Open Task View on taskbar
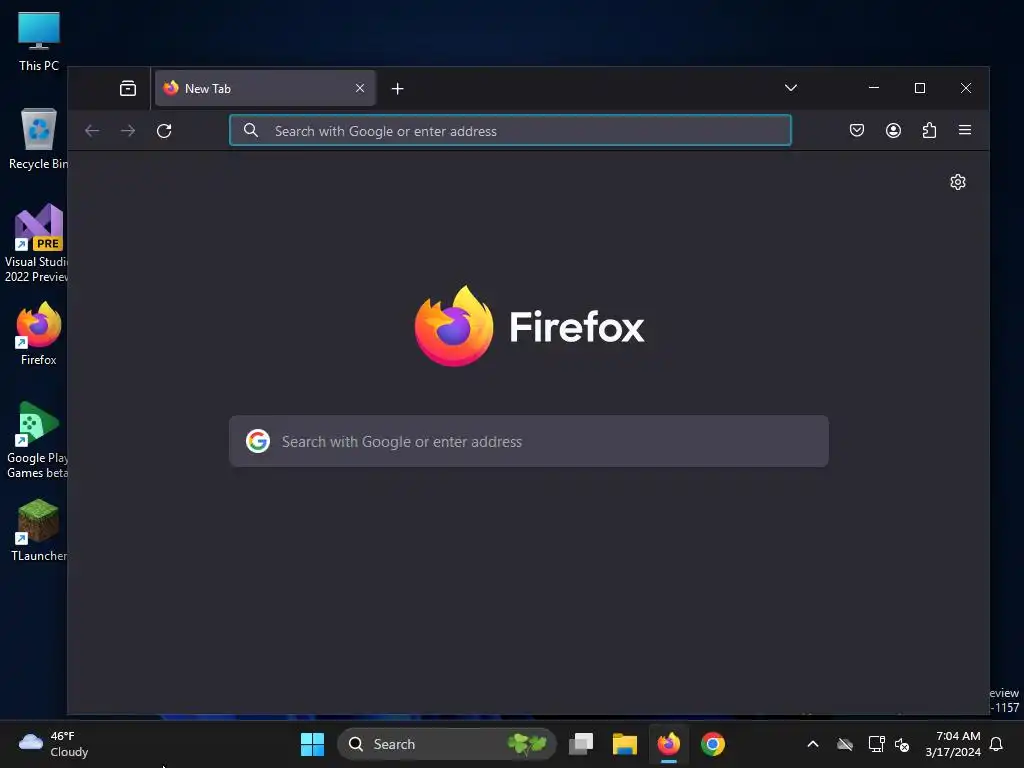Screen dimensions: 1024x768 click(581, 744)
